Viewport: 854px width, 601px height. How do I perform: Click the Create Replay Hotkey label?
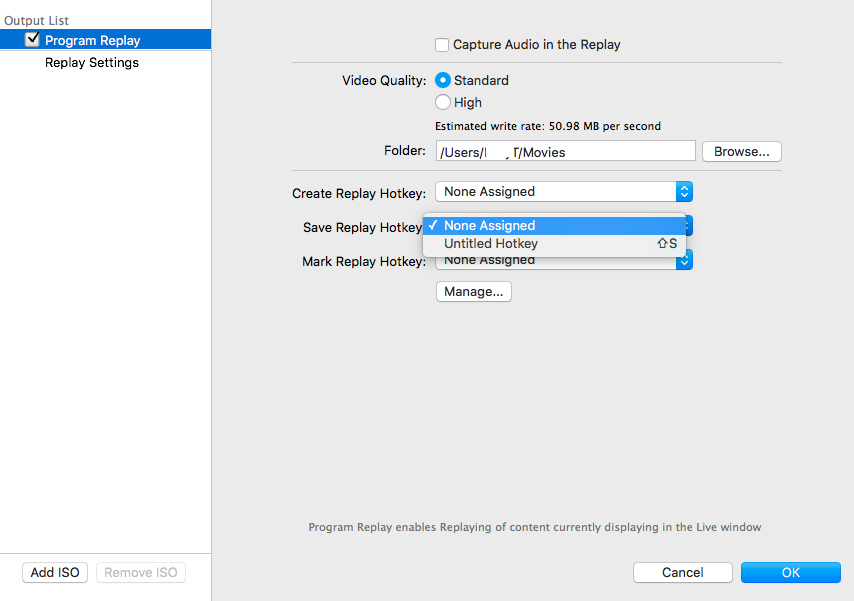pos(359,193)
